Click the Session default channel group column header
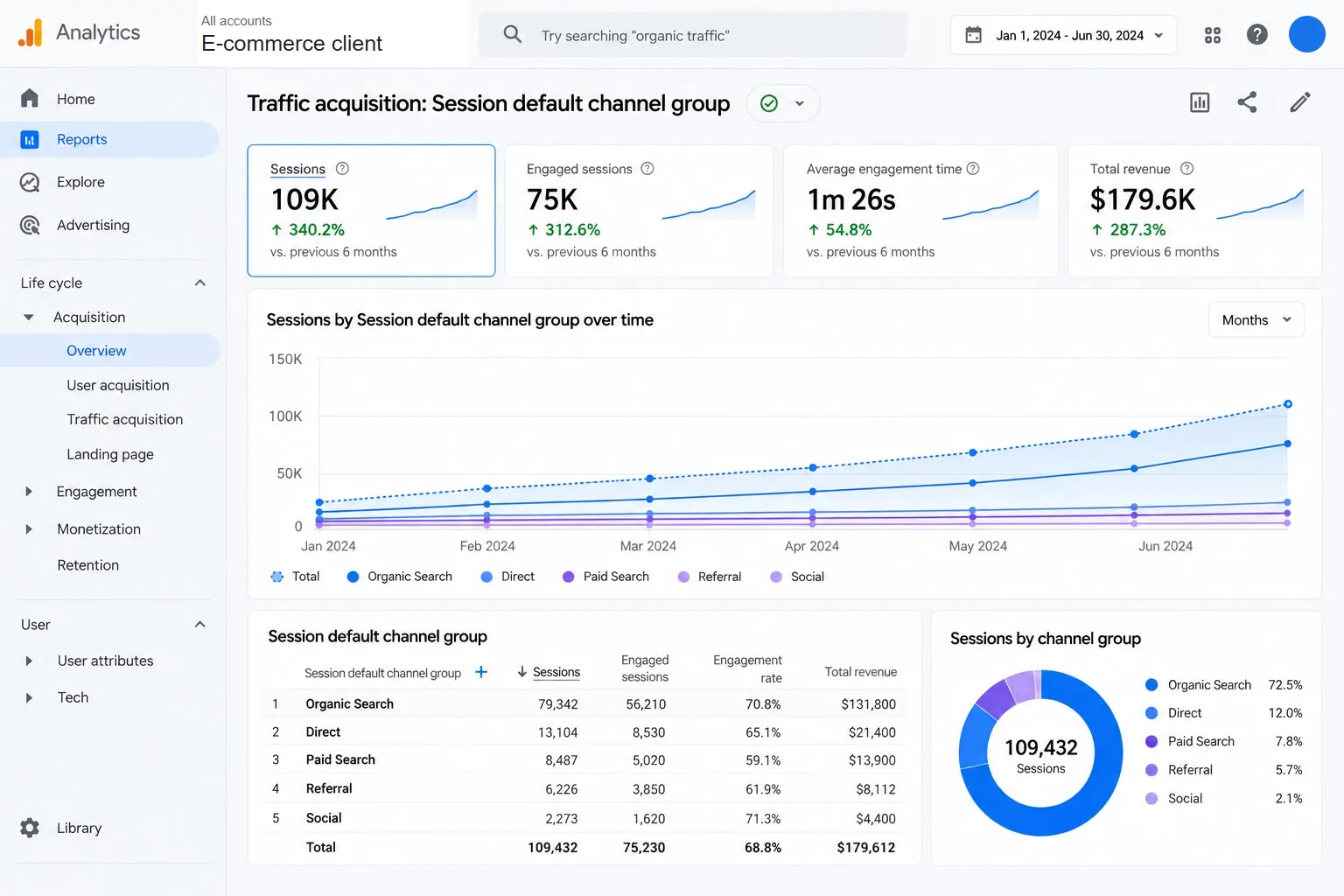The height and width of the screenshot is (896, 1344). (382, 673)
